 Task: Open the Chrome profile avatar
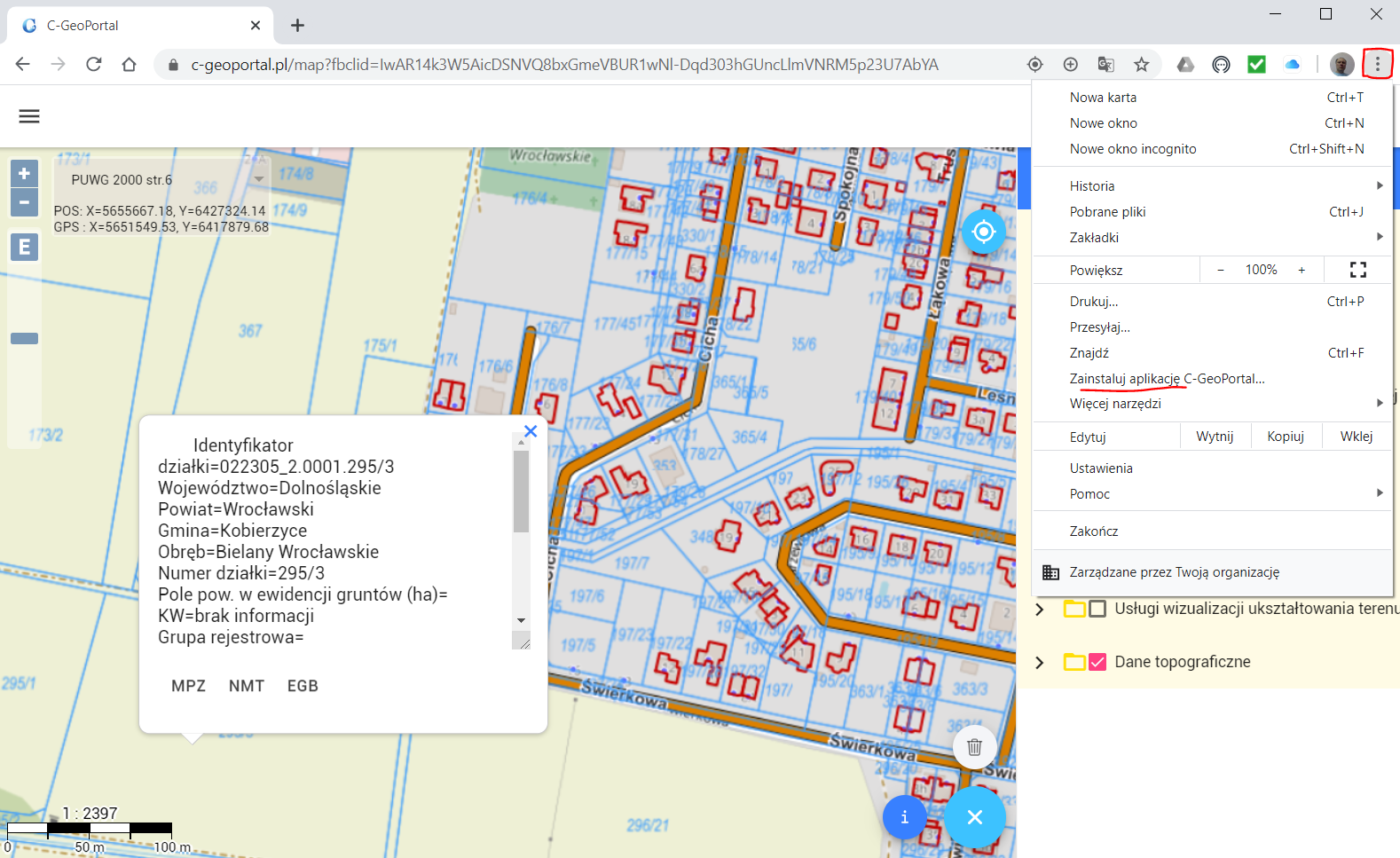pos(1342,64)
